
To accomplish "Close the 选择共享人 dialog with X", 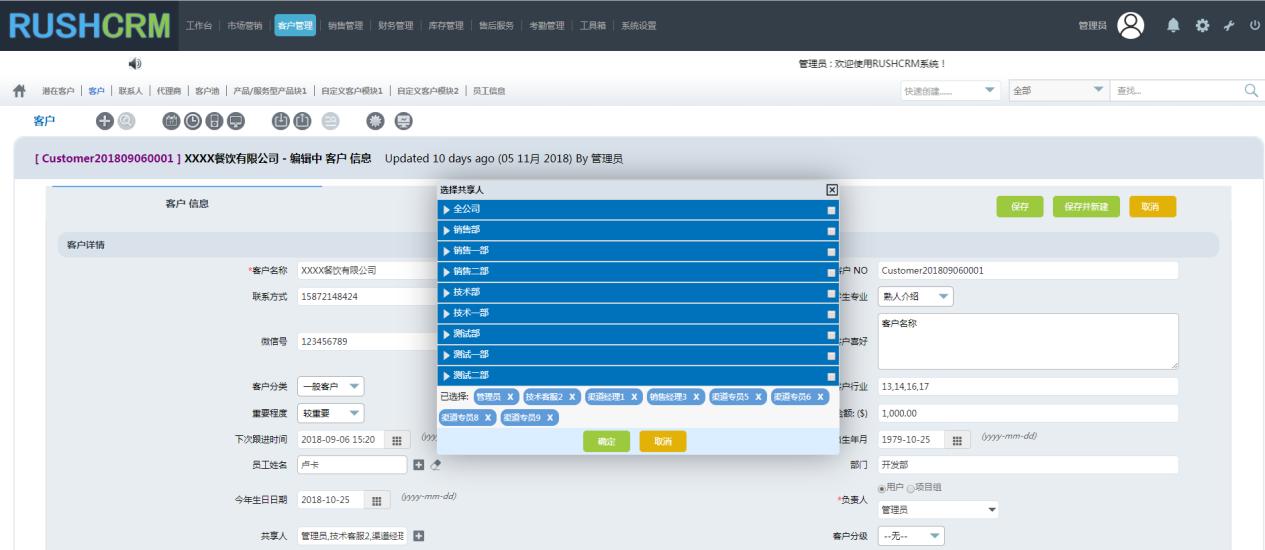I will point(831,189).
